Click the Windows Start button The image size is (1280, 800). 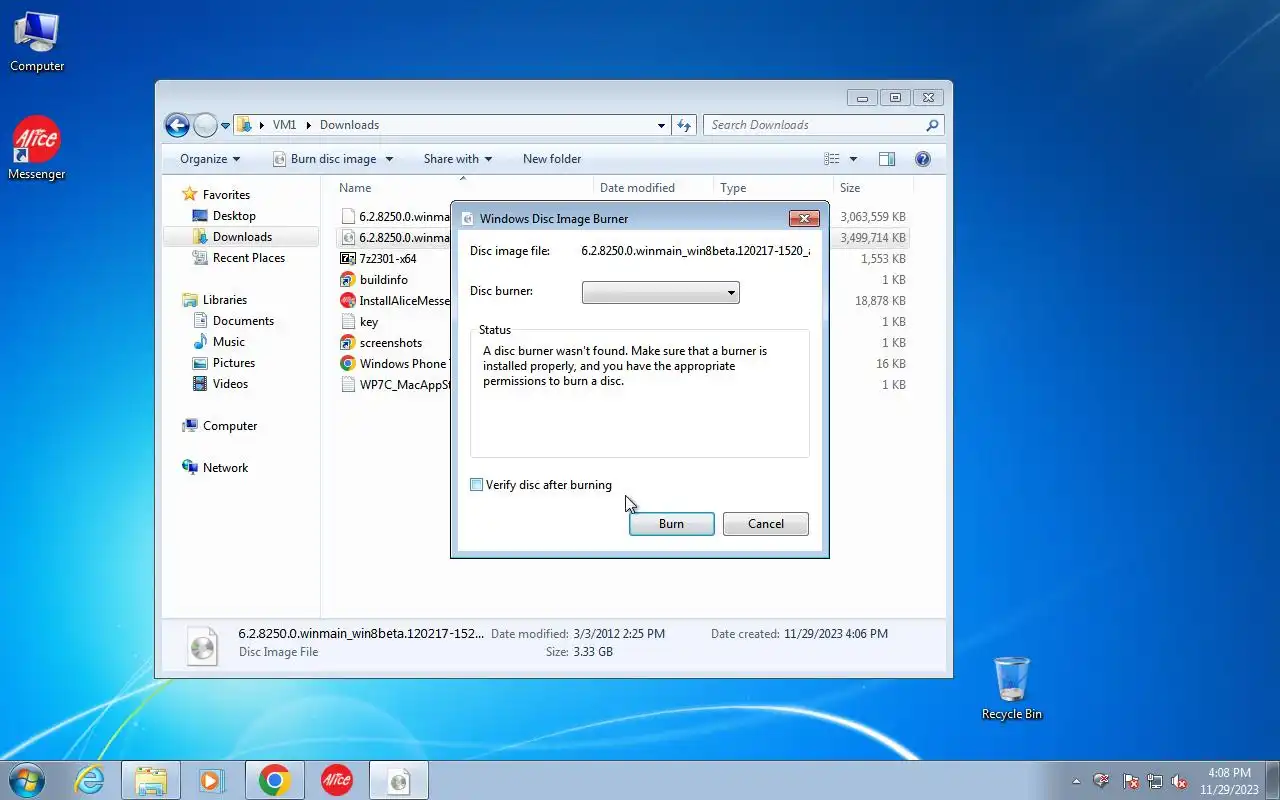click(26, 780)
